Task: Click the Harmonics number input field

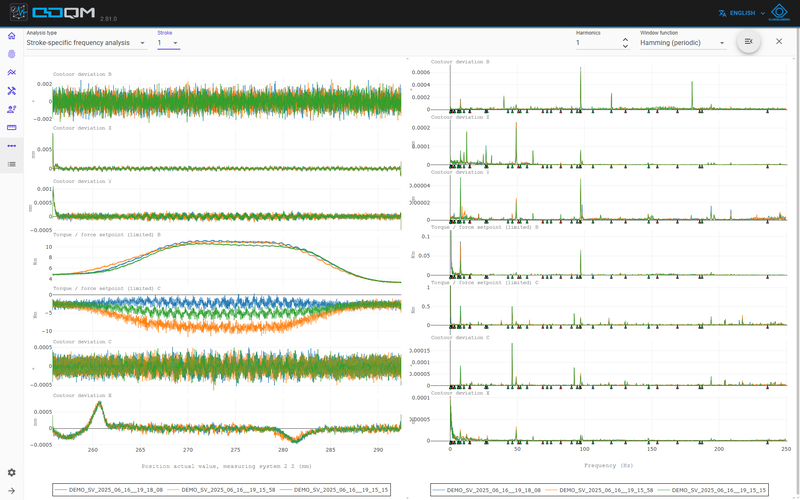Action: (x=598, y=43)
